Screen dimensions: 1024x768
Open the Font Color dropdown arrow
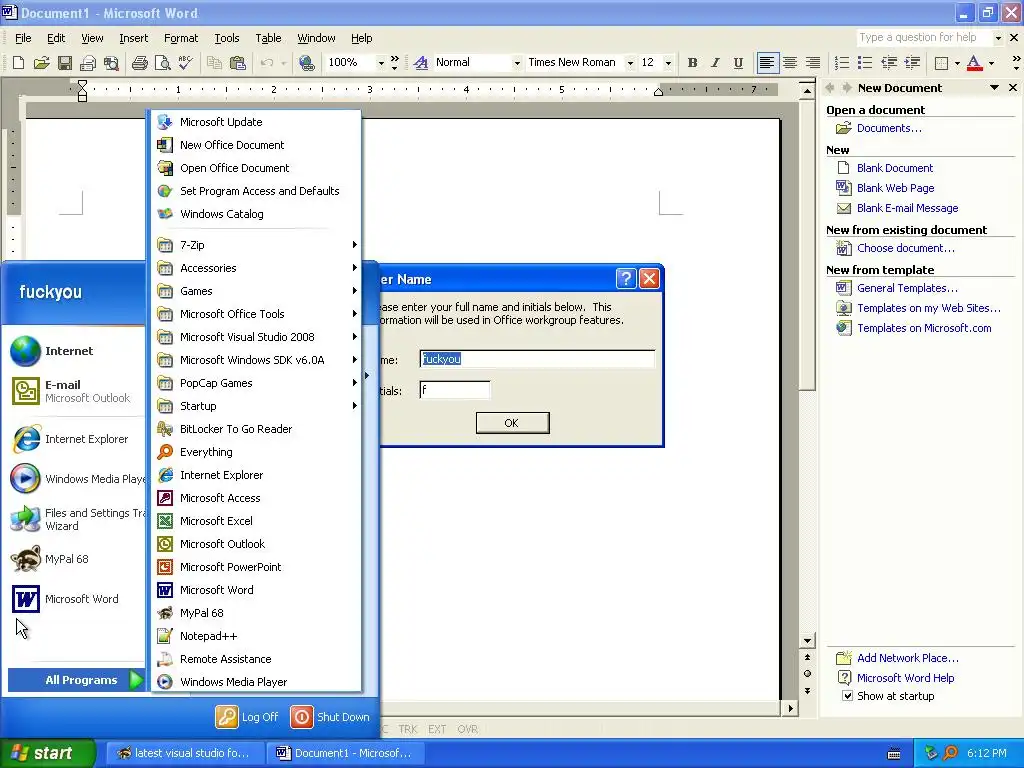click(x=991, y=63)
